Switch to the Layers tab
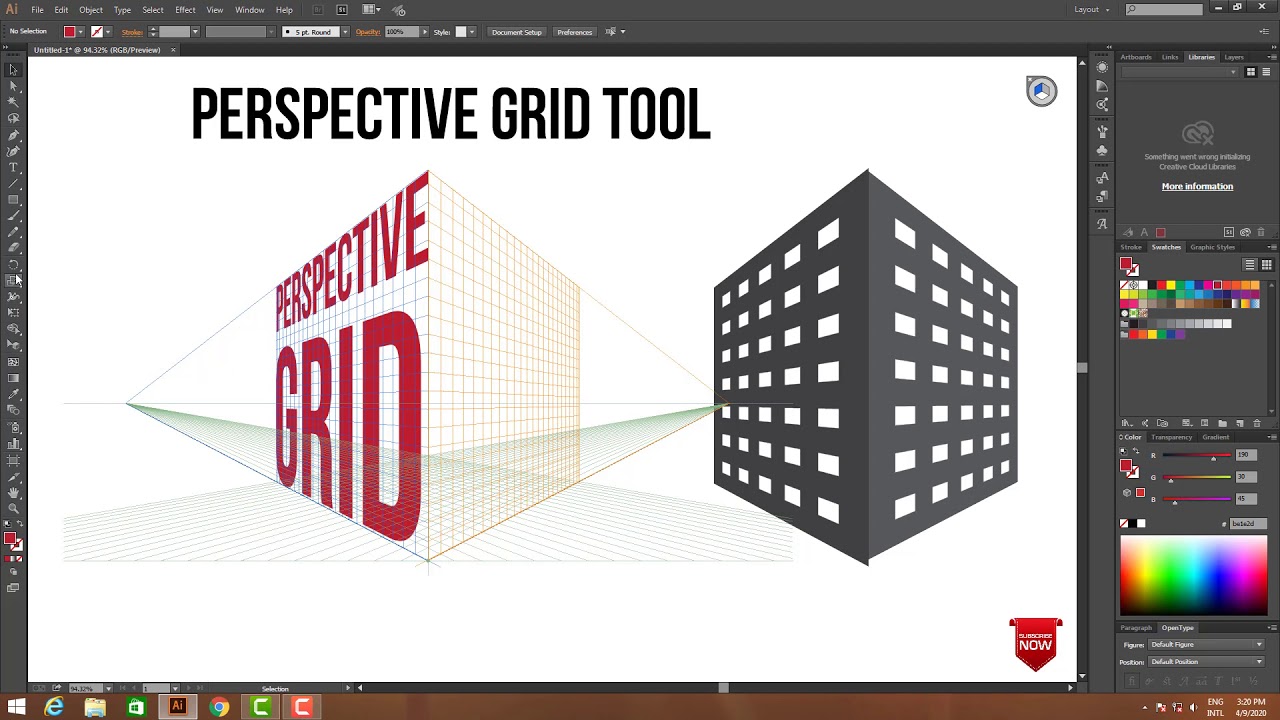1280x720 pixels. point(1234,57)
